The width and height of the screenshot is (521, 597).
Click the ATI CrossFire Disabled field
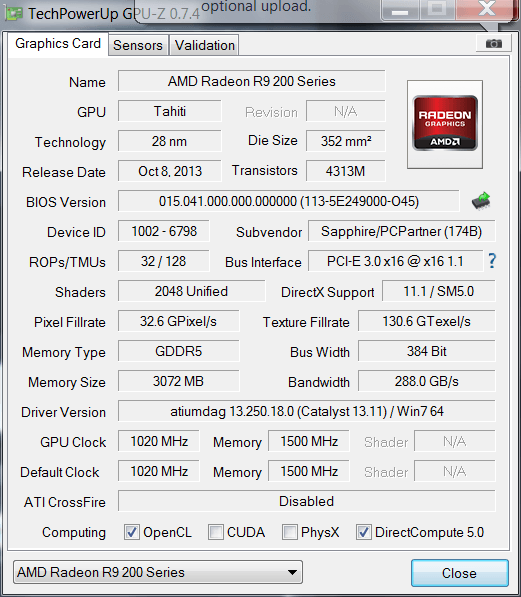307,501
